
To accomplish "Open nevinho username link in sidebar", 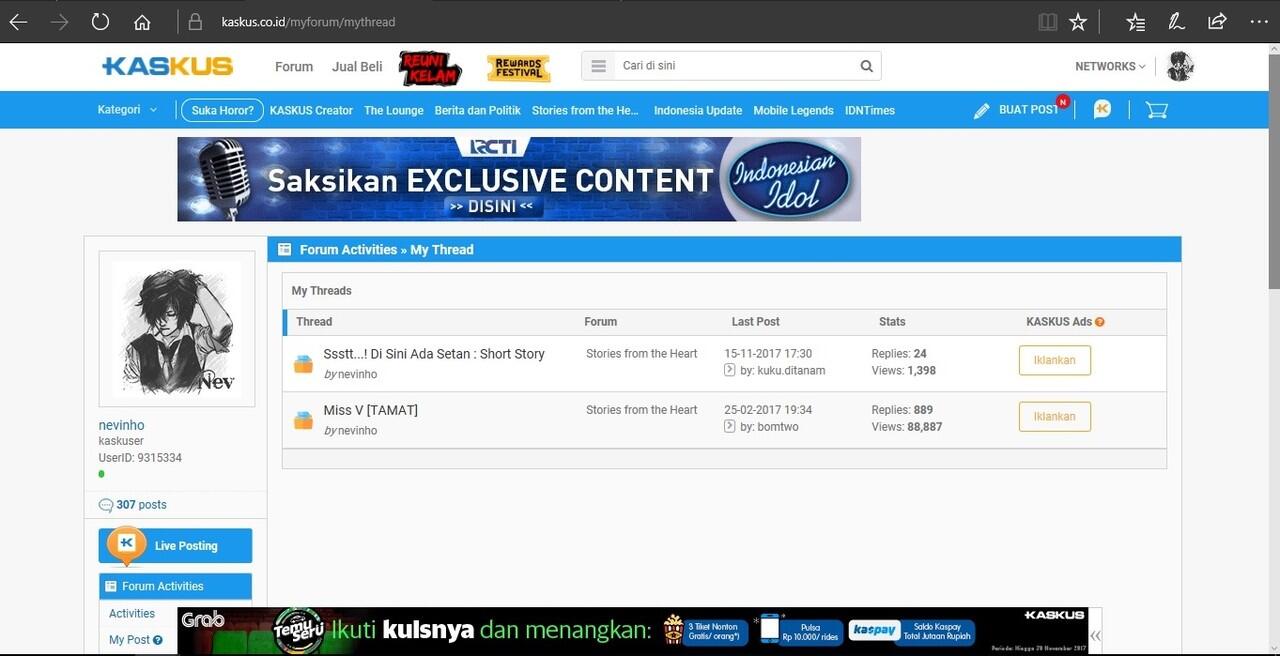I will [x=121, y=425].
